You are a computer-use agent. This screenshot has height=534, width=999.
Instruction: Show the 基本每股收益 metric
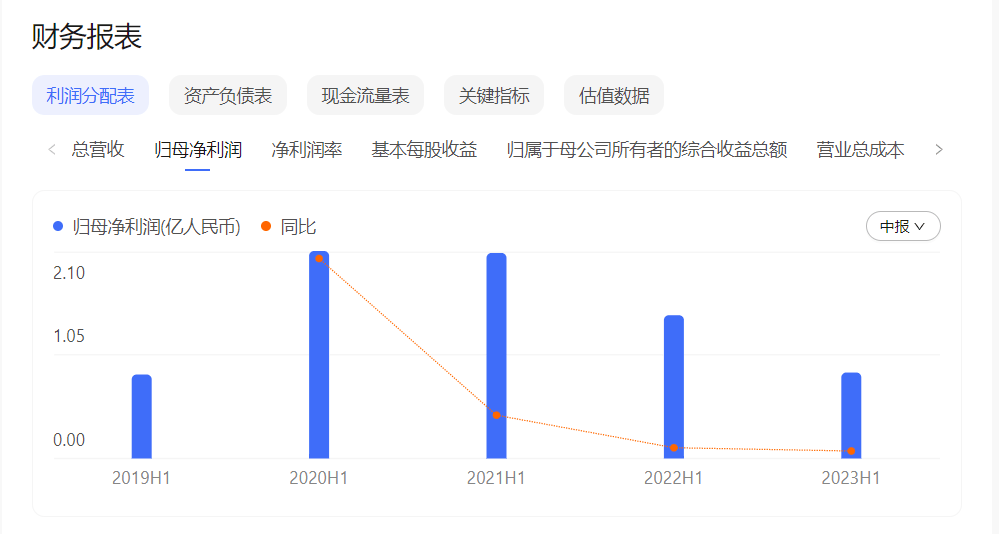pyautogui.click(x=424, y=150)
